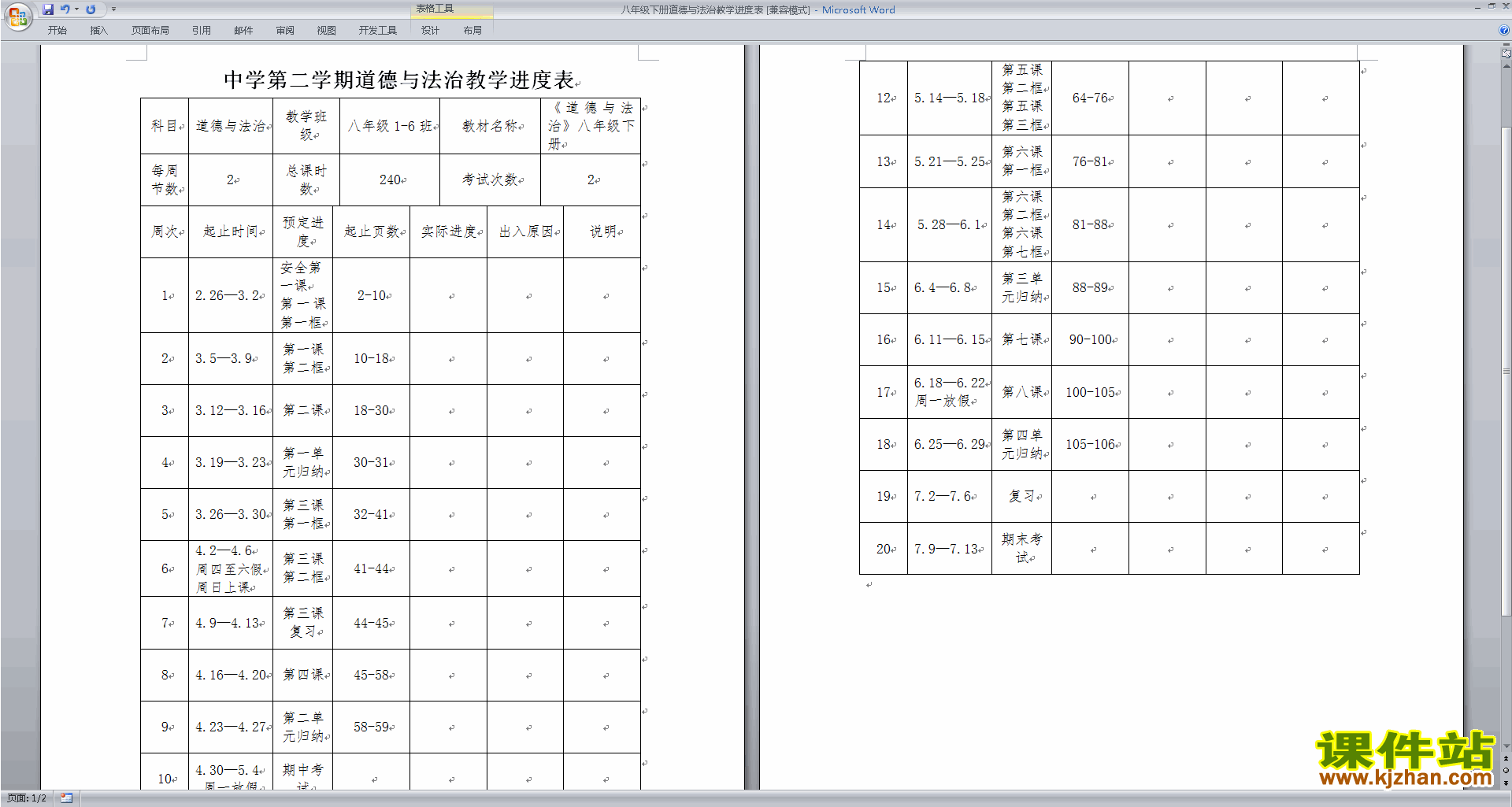This screenshot has height=807, width=1512.
Task: Click page range cell '32-41'
Action: [x=372, y=514]
